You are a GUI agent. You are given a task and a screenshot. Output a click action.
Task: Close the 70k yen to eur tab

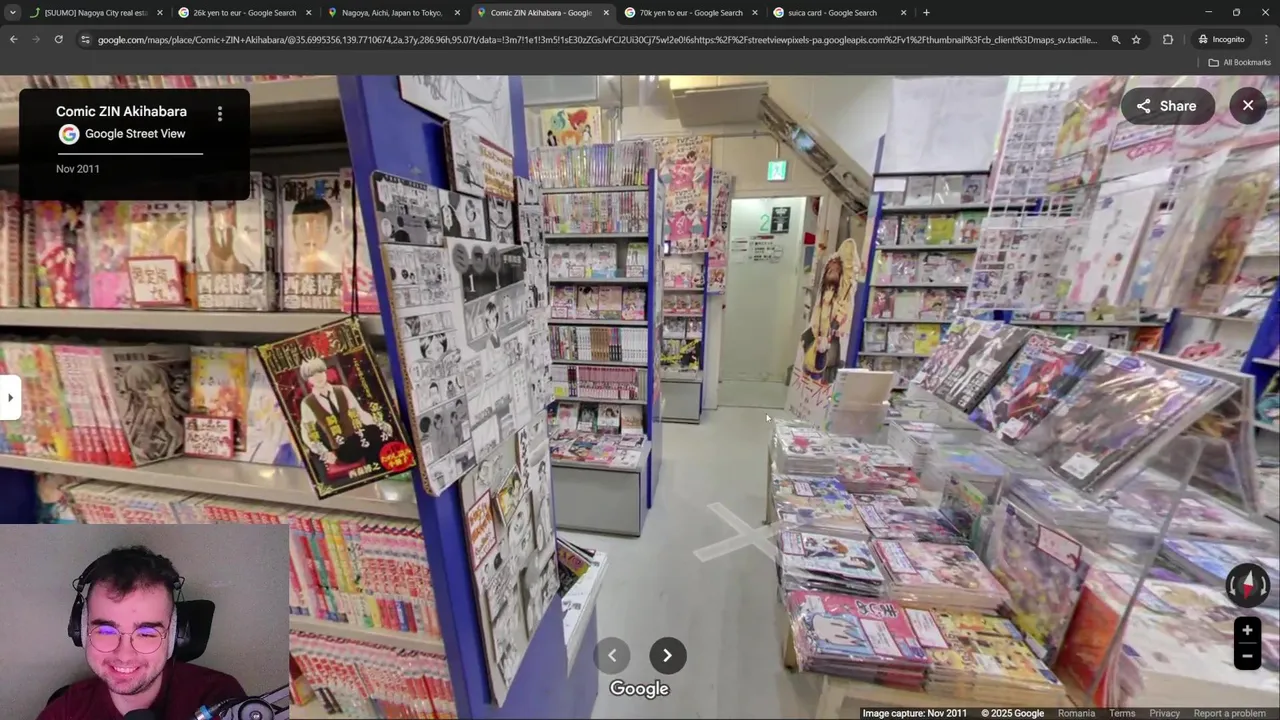click(x=755, y=13)
